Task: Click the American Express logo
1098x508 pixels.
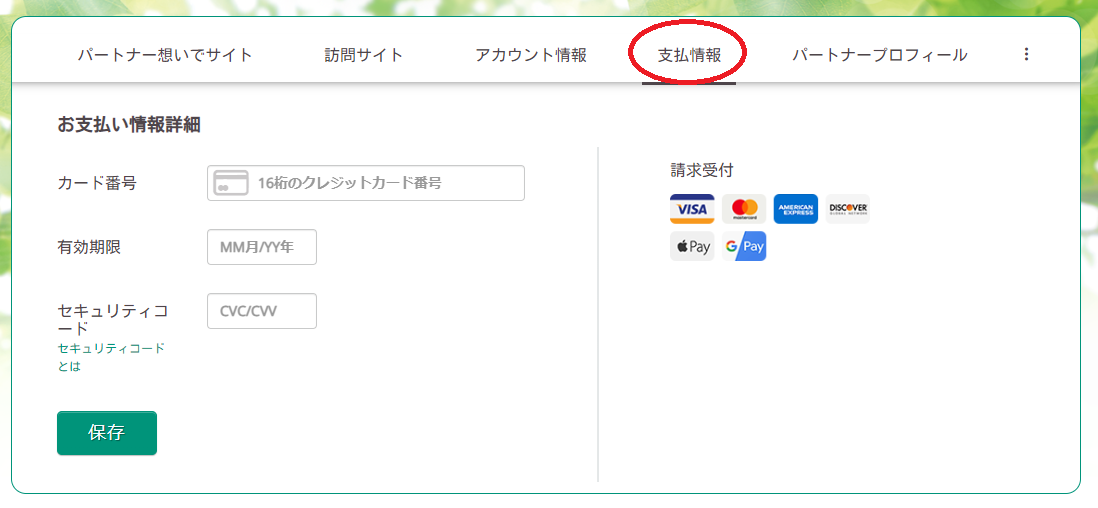Action: click(x=795, y=209)
